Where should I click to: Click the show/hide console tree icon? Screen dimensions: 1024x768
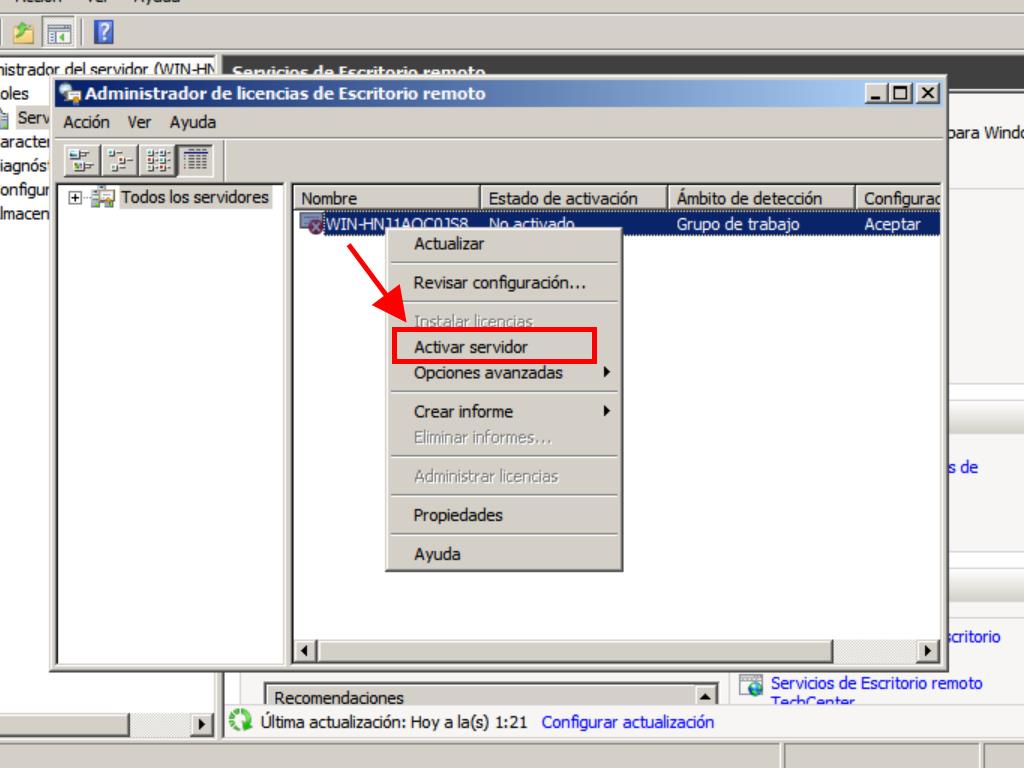pyautogui.click(x=60, y=33)
